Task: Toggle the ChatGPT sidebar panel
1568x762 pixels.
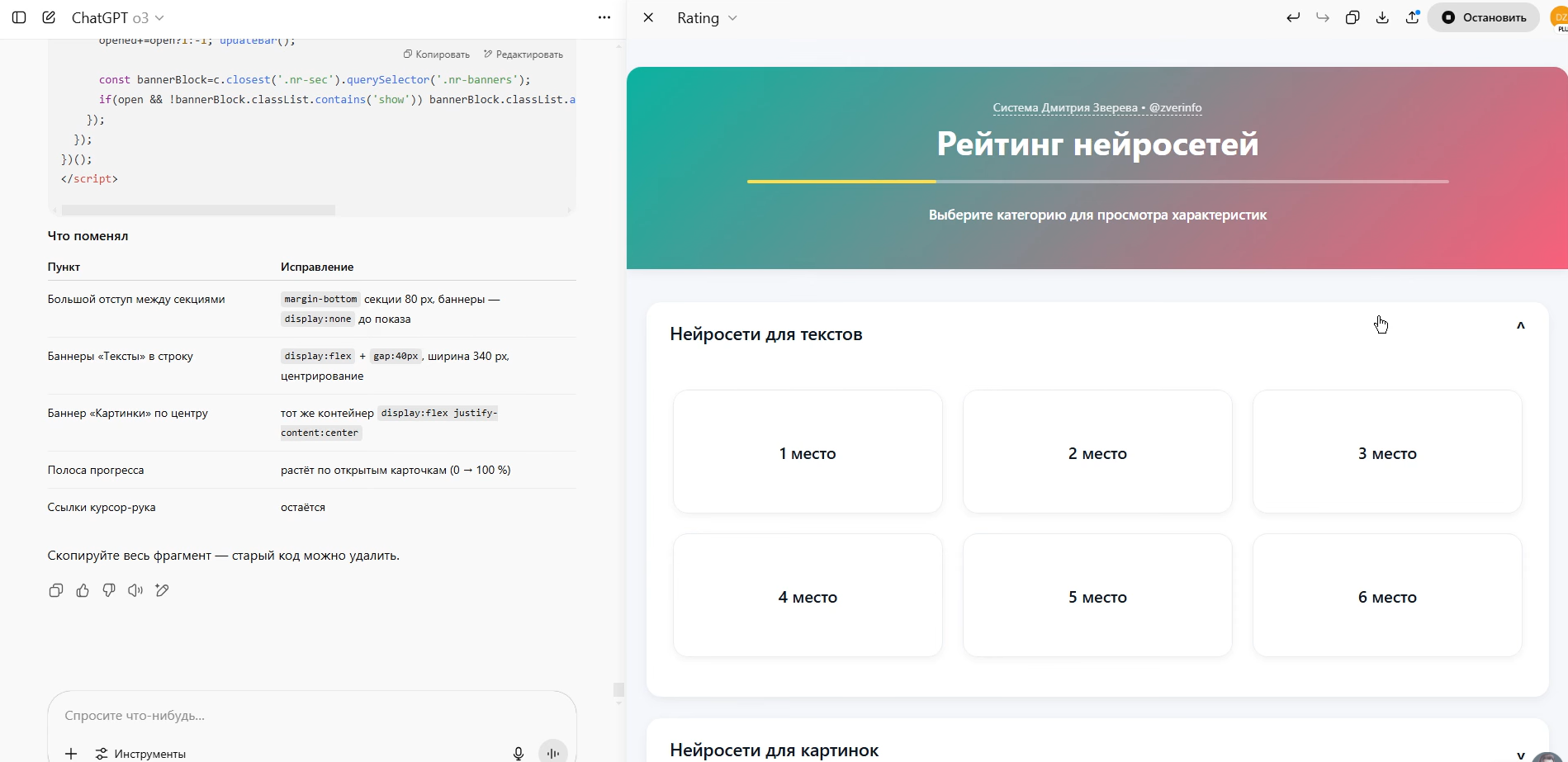Action: pos(19,17)
